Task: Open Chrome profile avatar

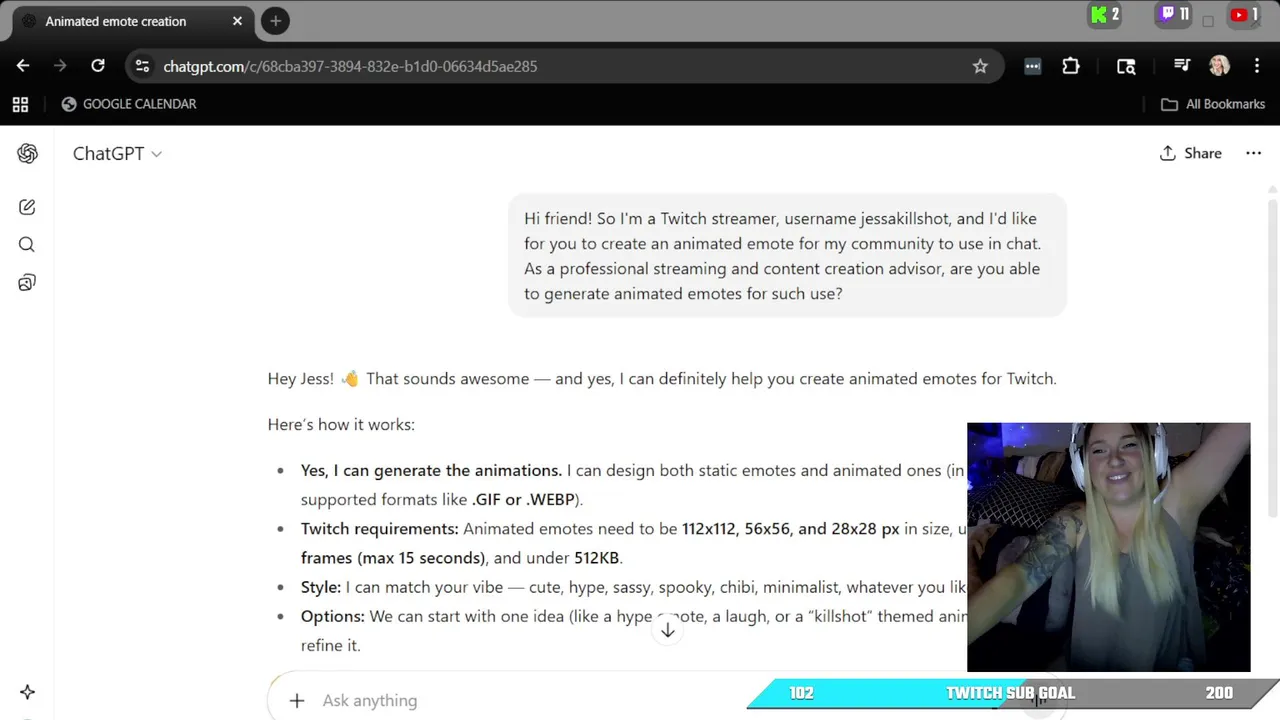Action: [x=1219, y=66]
